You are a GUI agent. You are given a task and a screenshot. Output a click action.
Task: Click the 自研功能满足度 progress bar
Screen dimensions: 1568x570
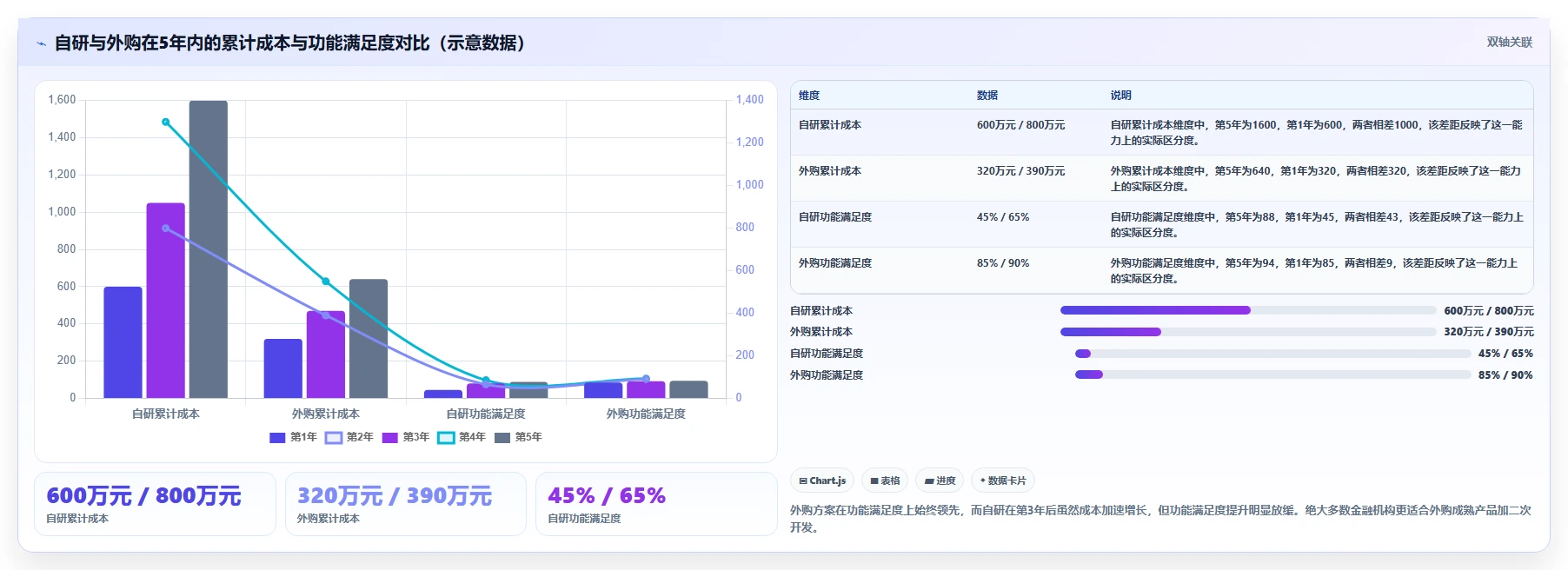click(x=1272, y=354)
